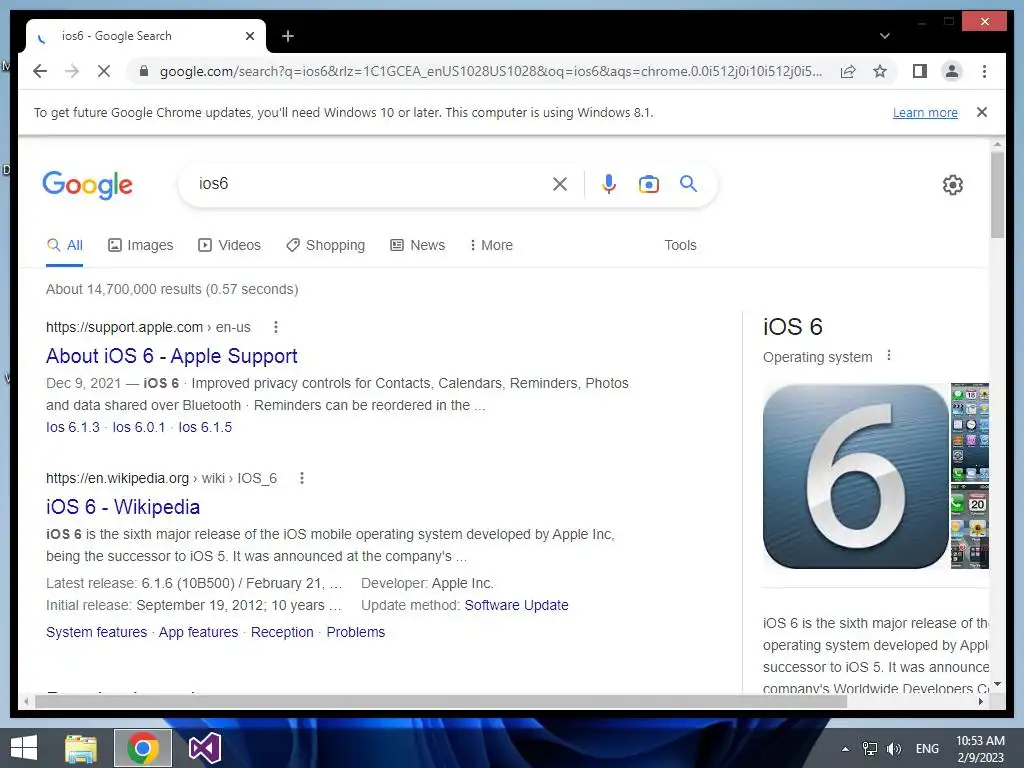
Task: Click the horizontal scrollbar thumb
Action: (x=441, y=701)
